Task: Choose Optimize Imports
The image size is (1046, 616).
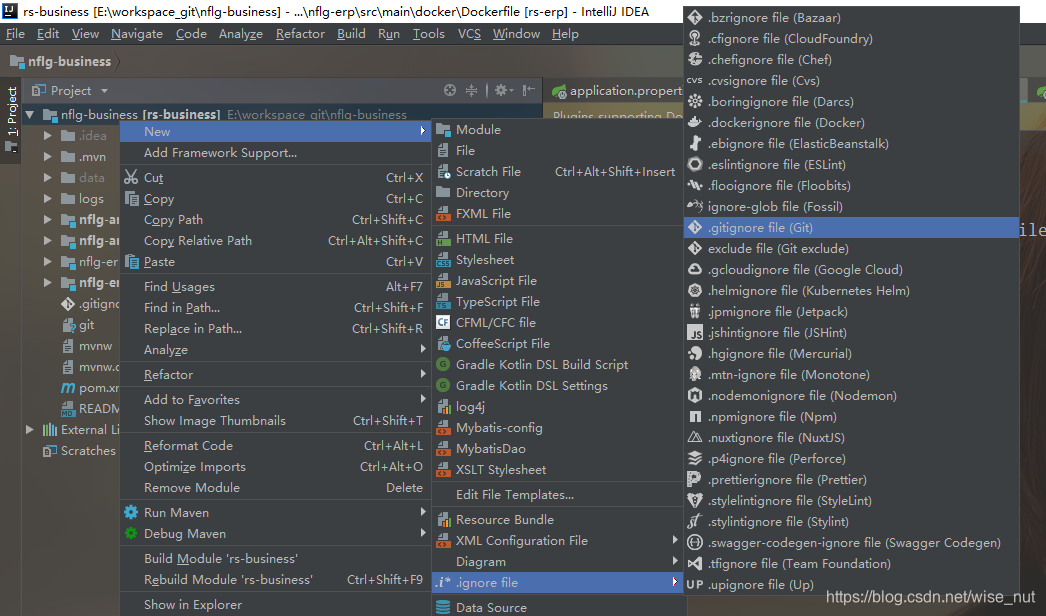Action: tap(275, 467)
